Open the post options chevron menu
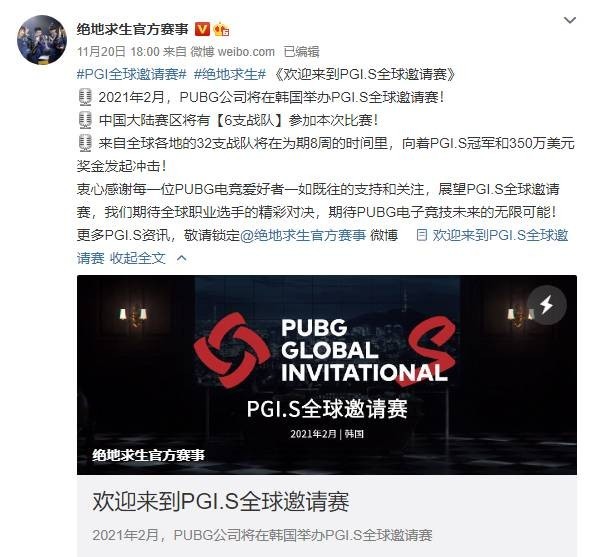 (570, 20)
